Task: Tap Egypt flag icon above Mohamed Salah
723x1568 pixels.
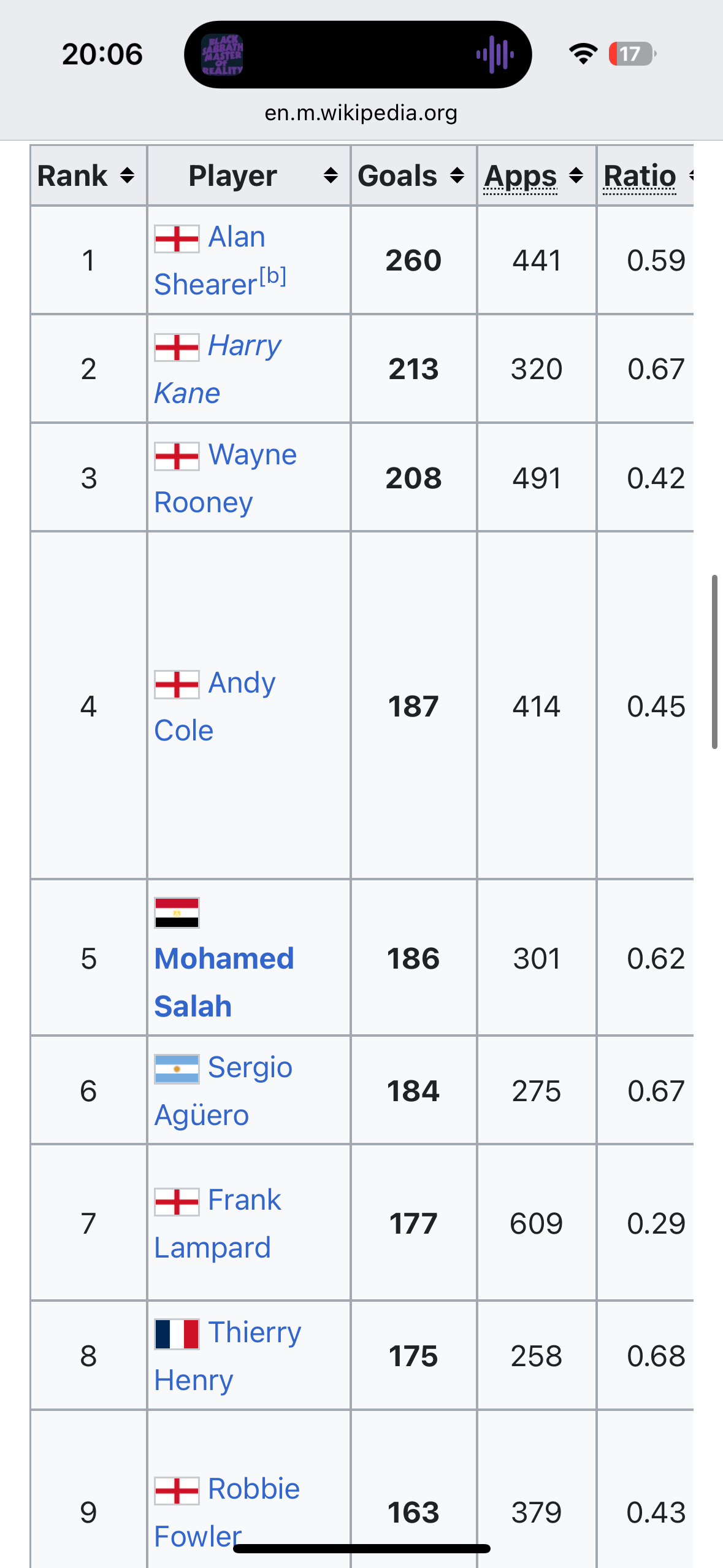Action: click(177, 912)
